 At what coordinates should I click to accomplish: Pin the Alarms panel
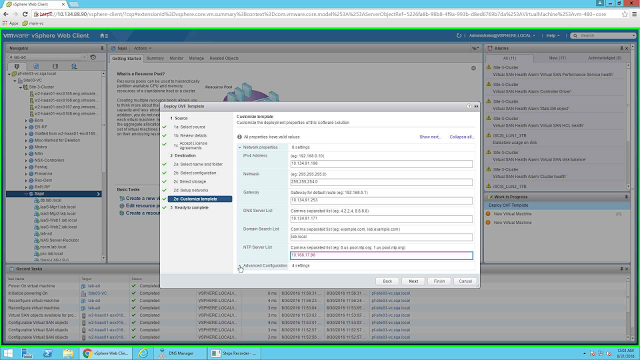[x=622, y=48]
